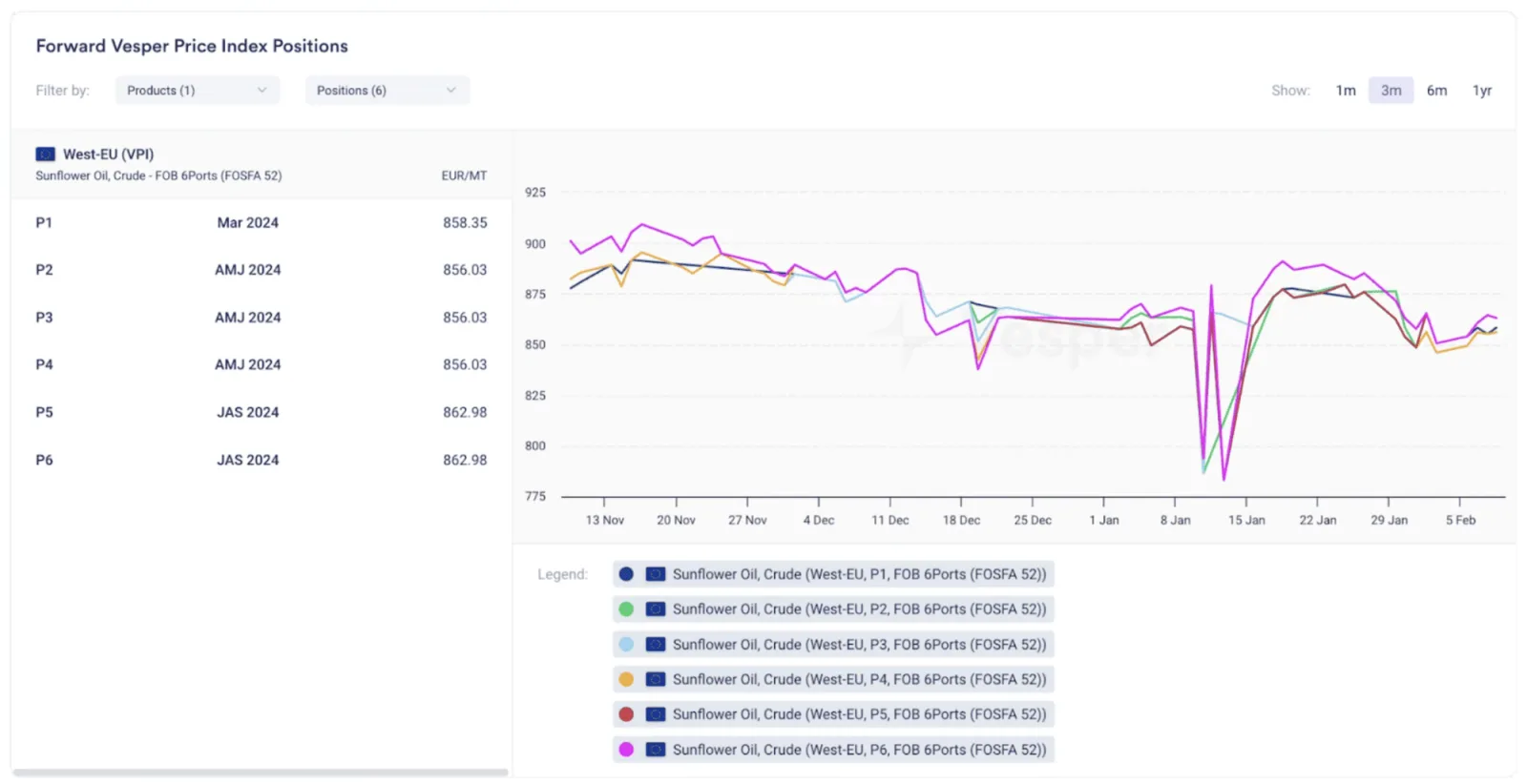
Task: Click the EUR/MT unit label
Action: click(464, 176)
